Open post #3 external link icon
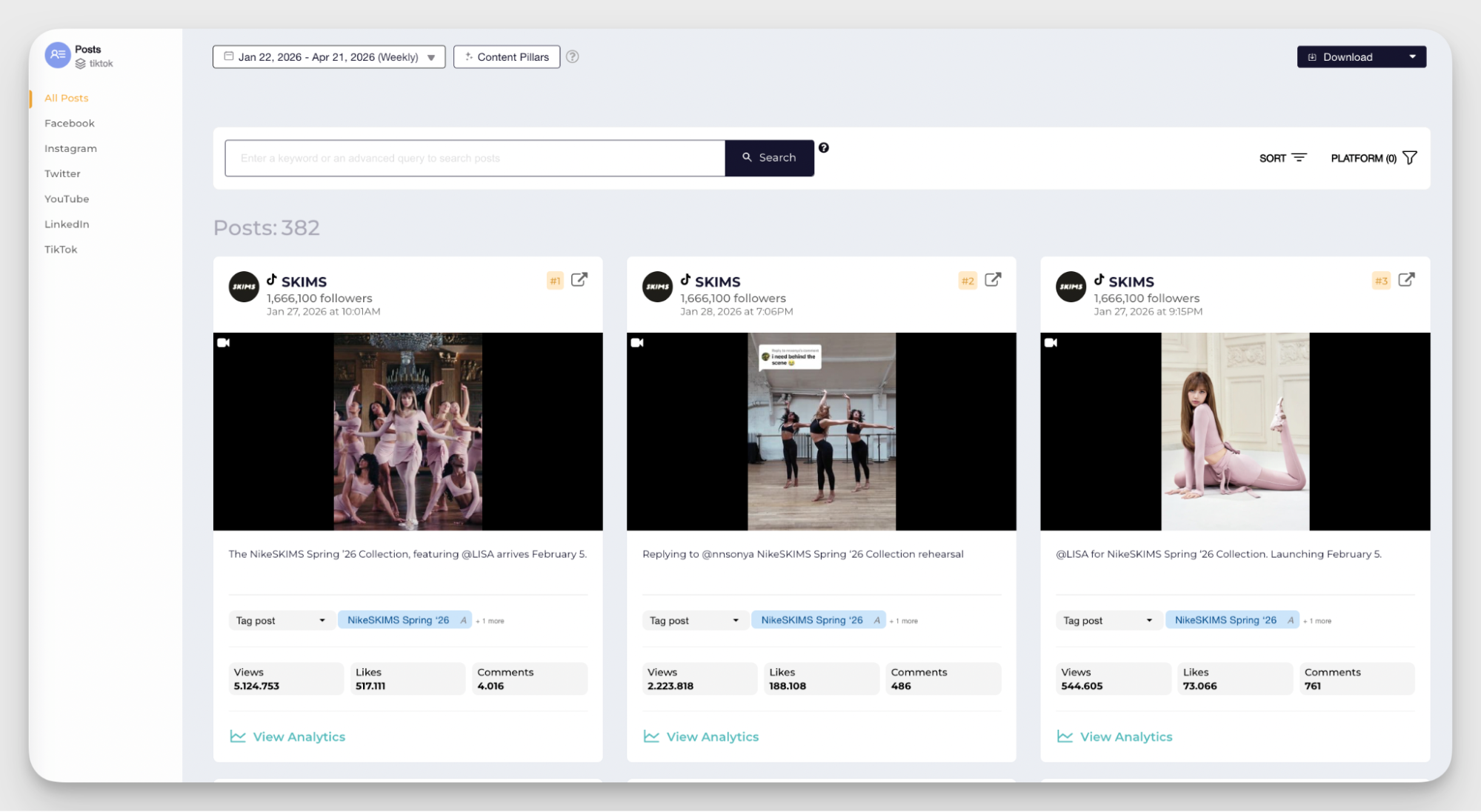This screenshot has width=1481, height=812. point(1406,279)
